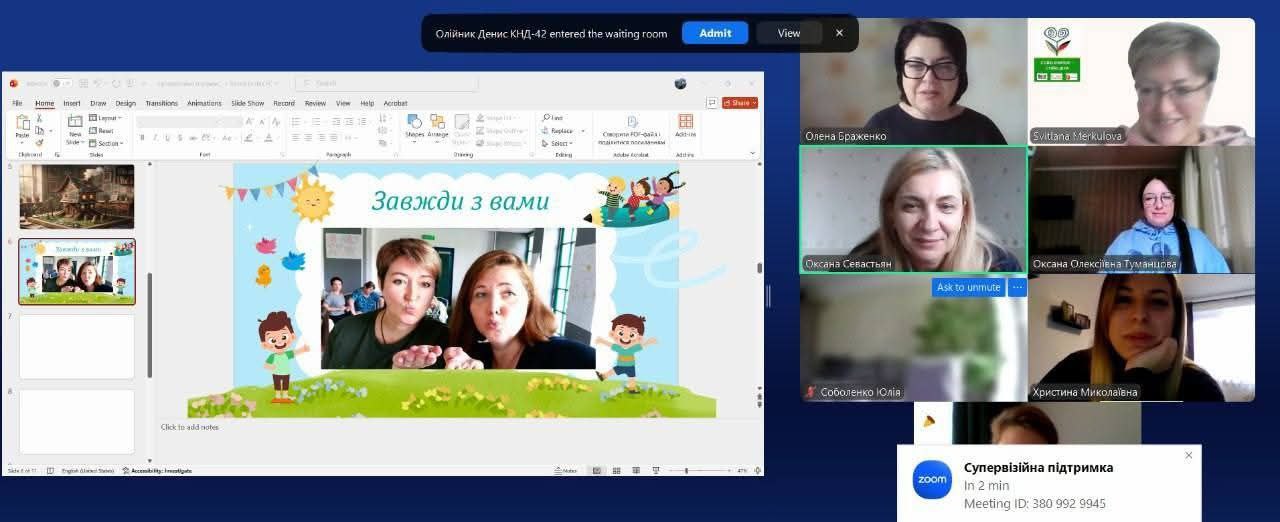Screen dimensions: 1280x522
Task: Switch to Slide Sorter view in status bar
Action: point(615,470)
